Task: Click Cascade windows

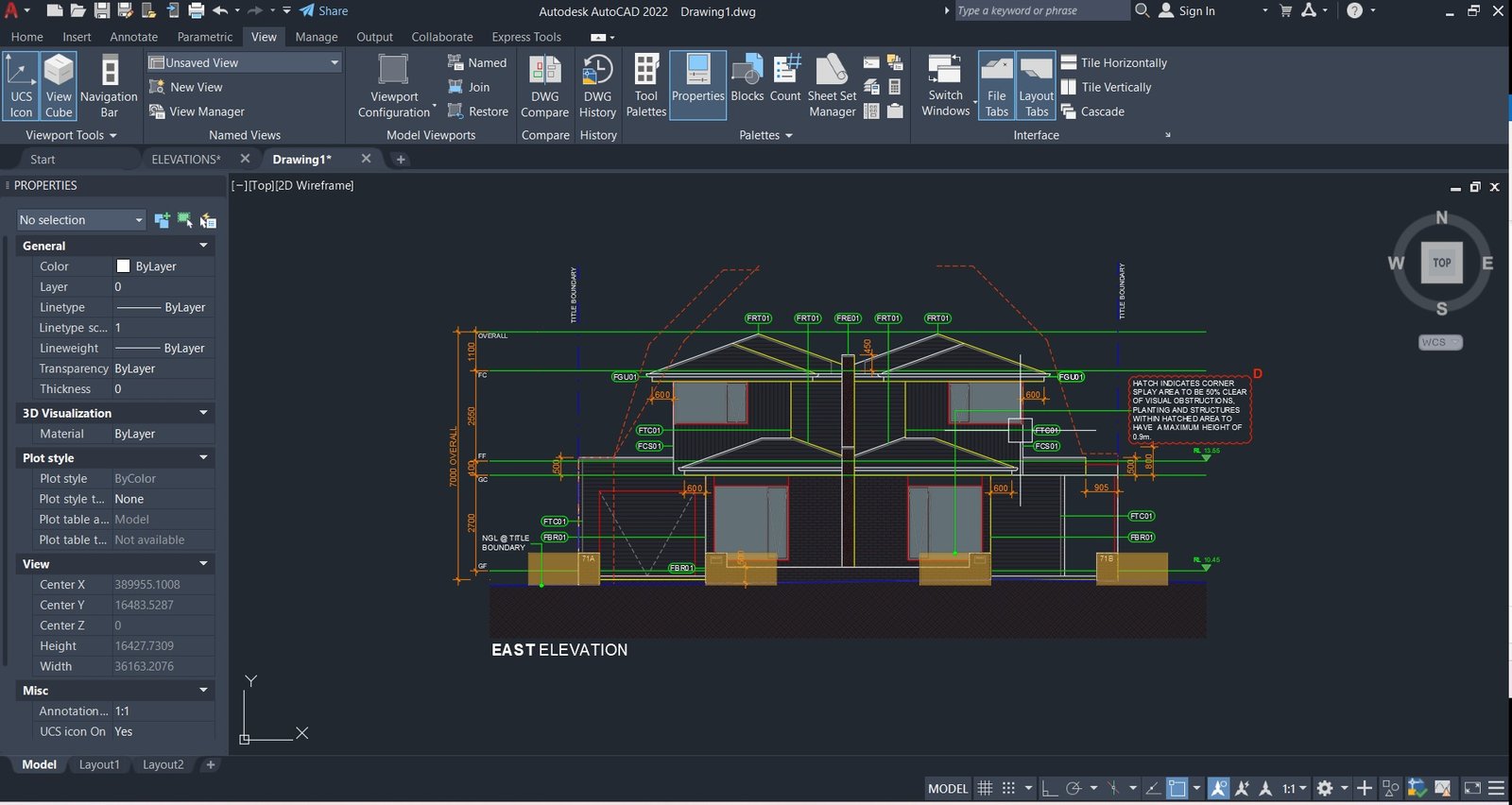Action: tap(1092, 111)
